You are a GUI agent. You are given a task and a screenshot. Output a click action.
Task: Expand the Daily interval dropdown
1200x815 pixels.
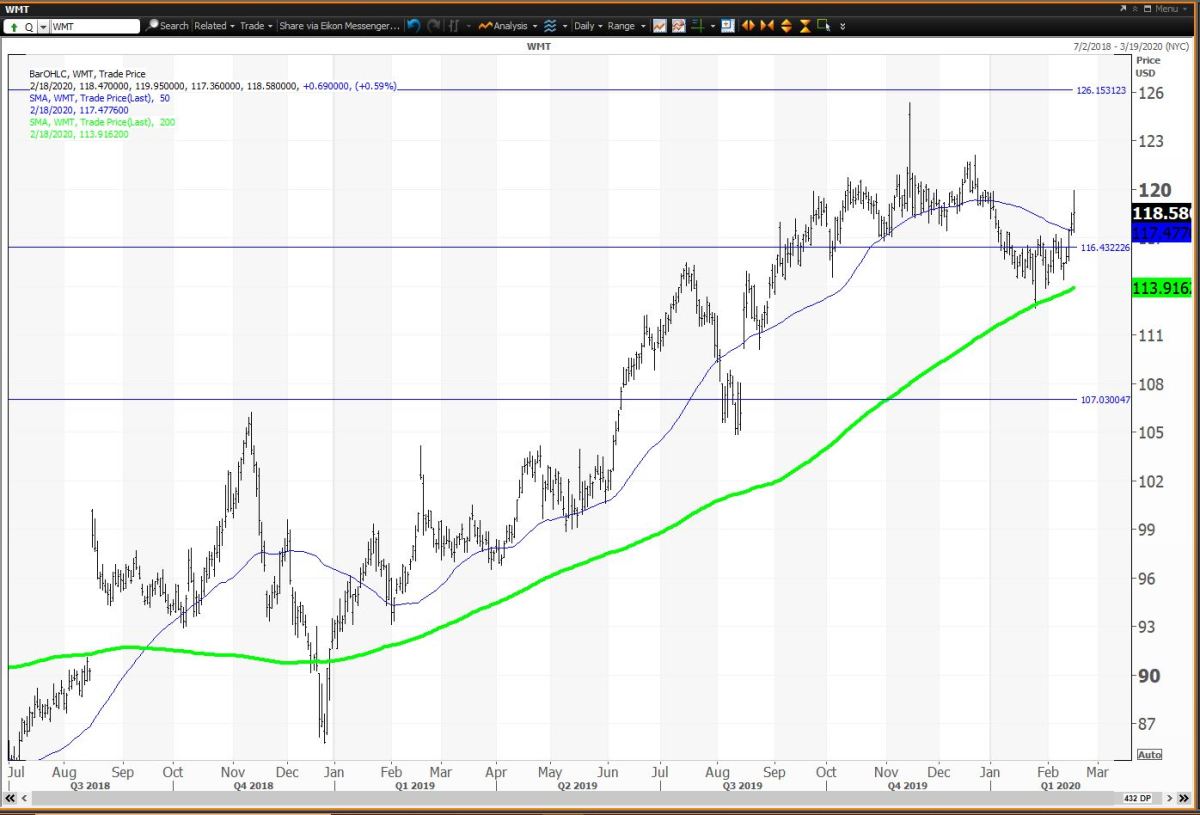click(588, 25)
